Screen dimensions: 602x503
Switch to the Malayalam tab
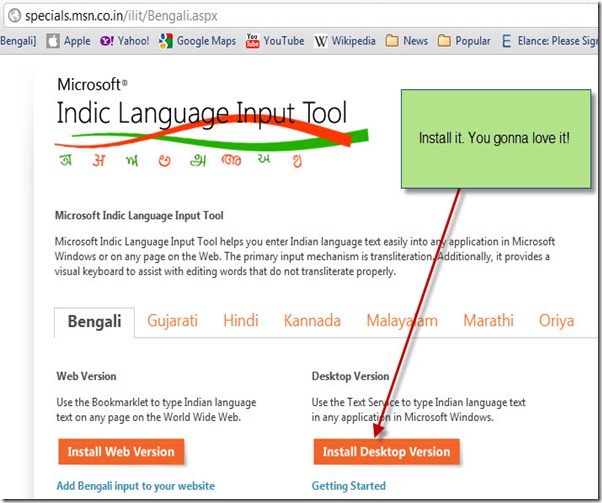pos(402,321)
